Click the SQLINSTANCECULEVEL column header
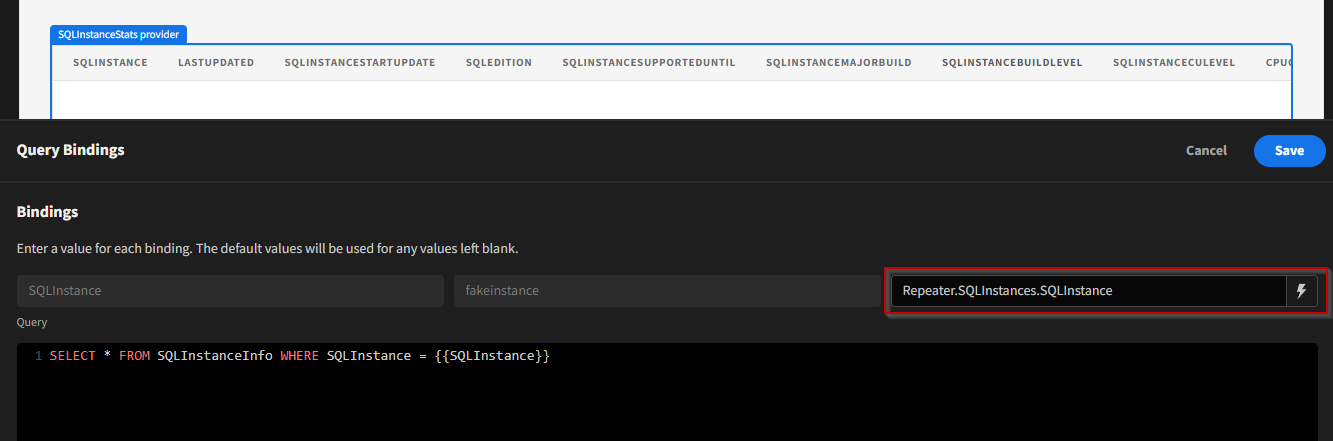Image resolution: width=1333 pixels, height=441 pixels. 1174,62
